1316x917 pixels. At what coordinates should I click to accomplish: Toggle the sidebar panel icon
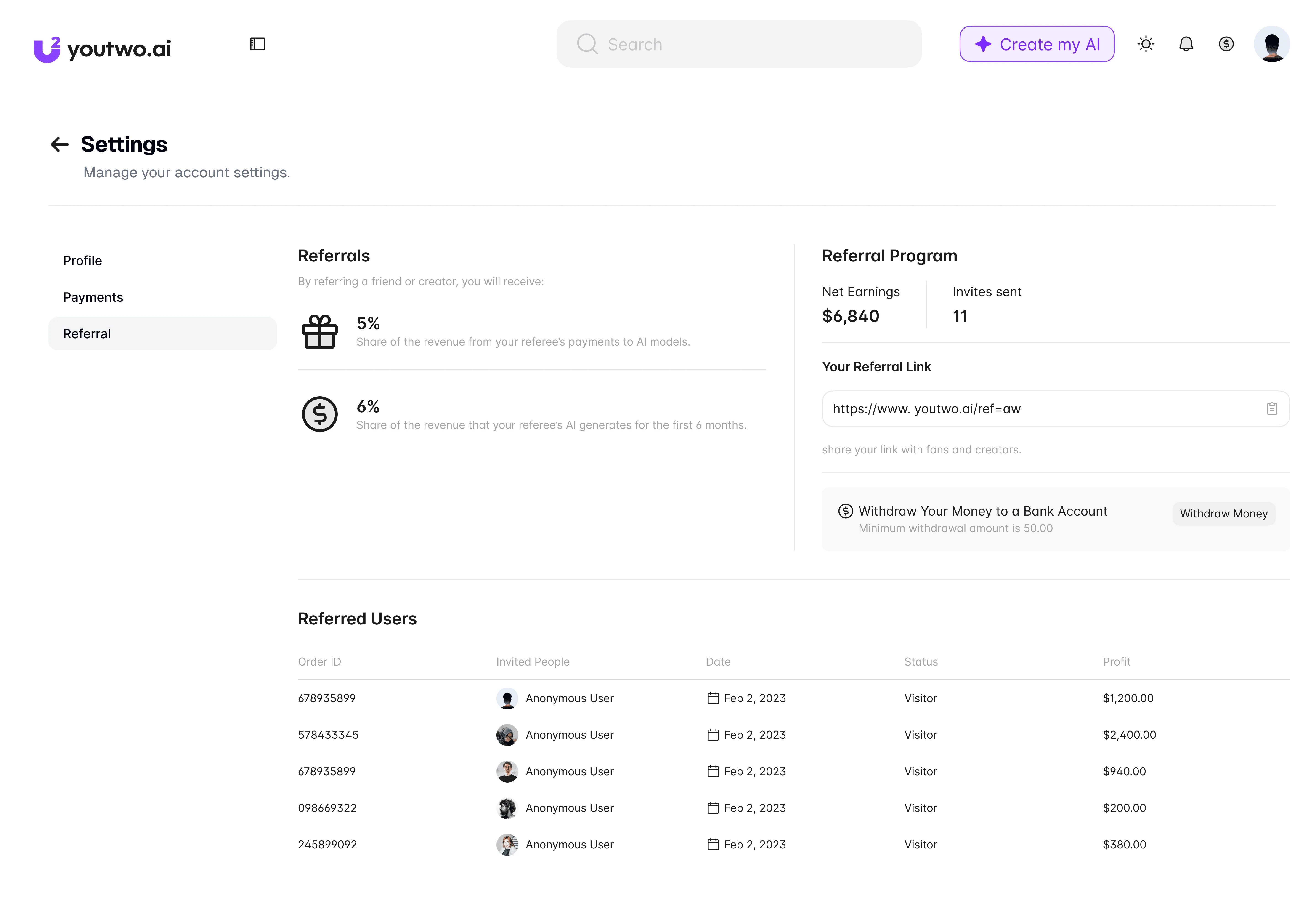[257, 44]
